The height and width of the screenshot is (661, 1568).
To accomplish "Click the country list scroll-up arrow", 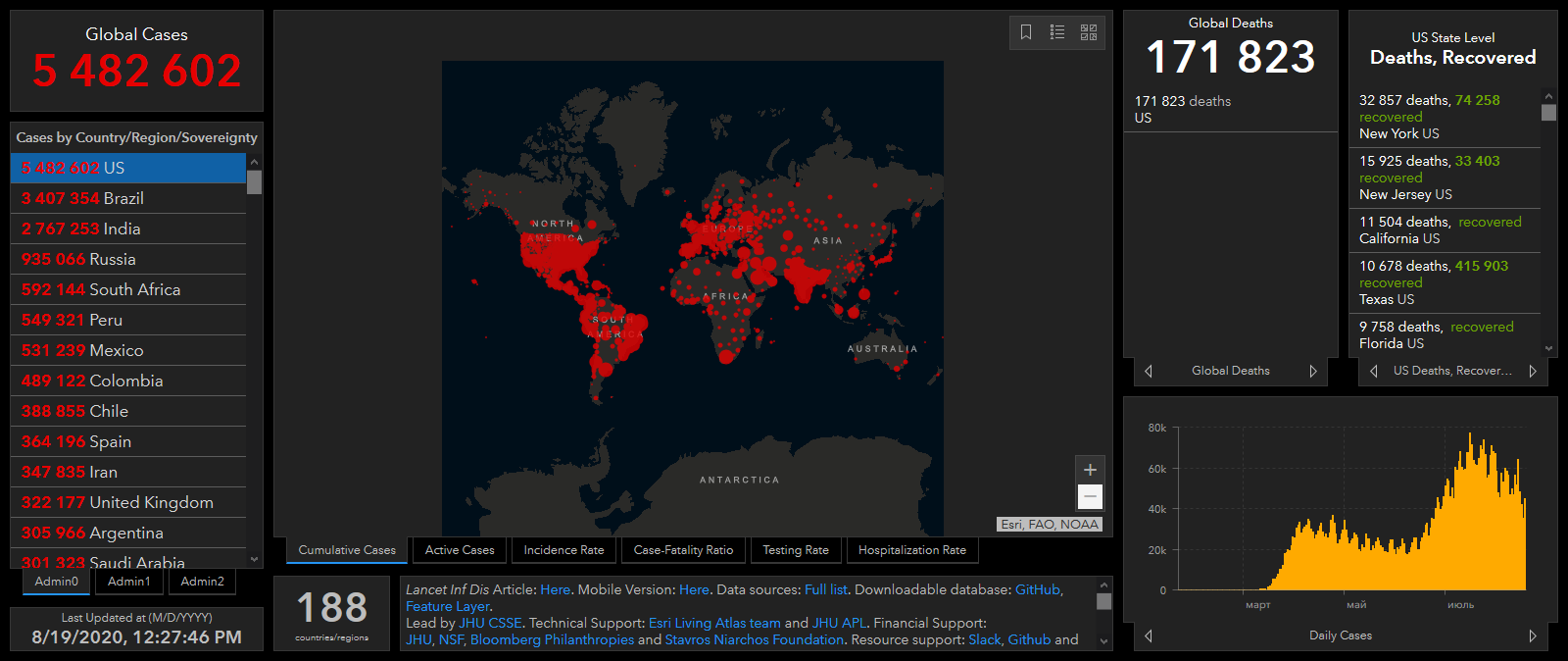I will pos(255,162).
